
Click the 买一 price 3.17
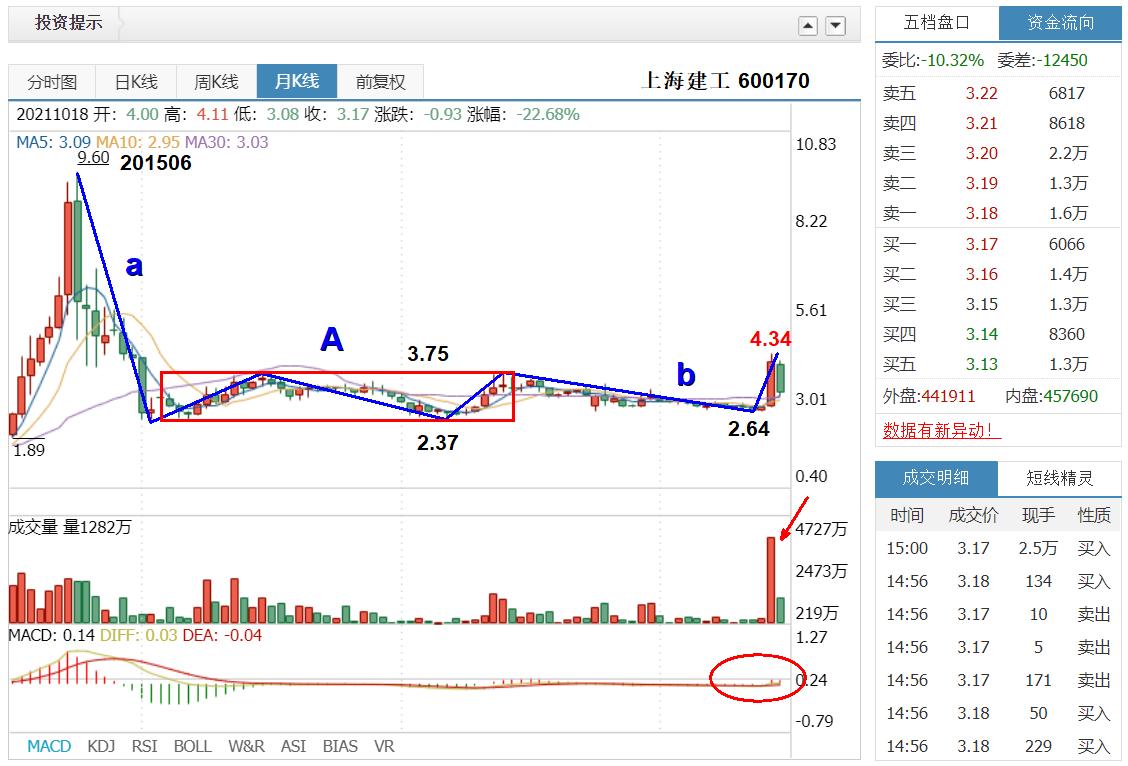point(981,245)
